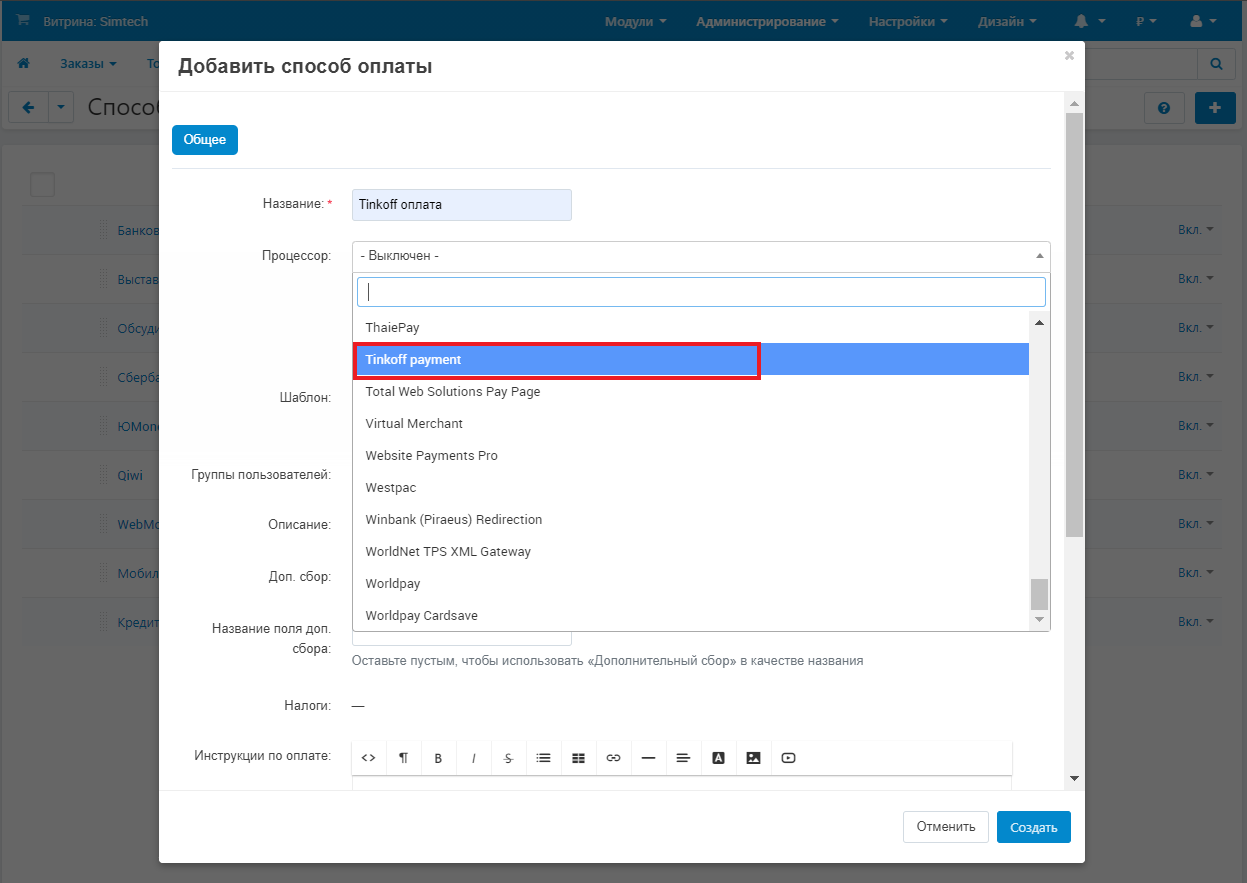Click the dialog scroll-down arrow
This screenshot has height=883, width=1247.
[1074, 778]
